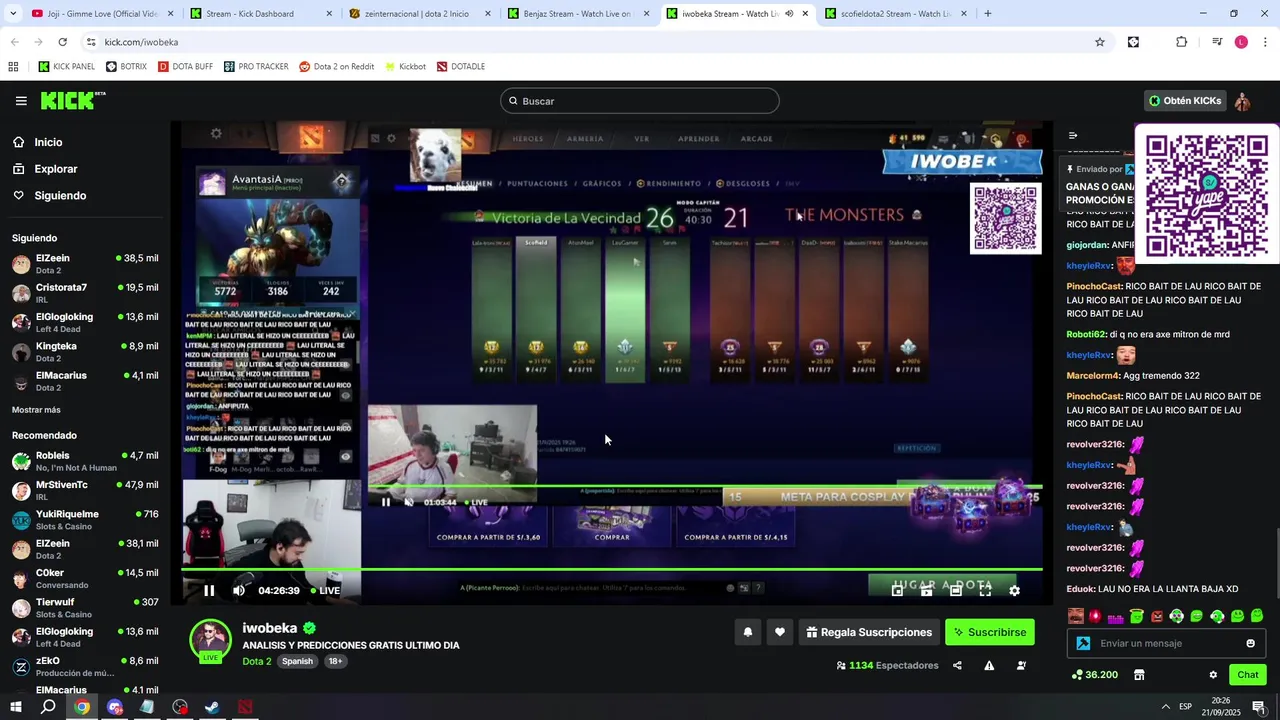Image resolution: width=1280 pixels, height=720 pixels.
Task: Open Kingteka channel in the sidebar
Action: point(85,352)
